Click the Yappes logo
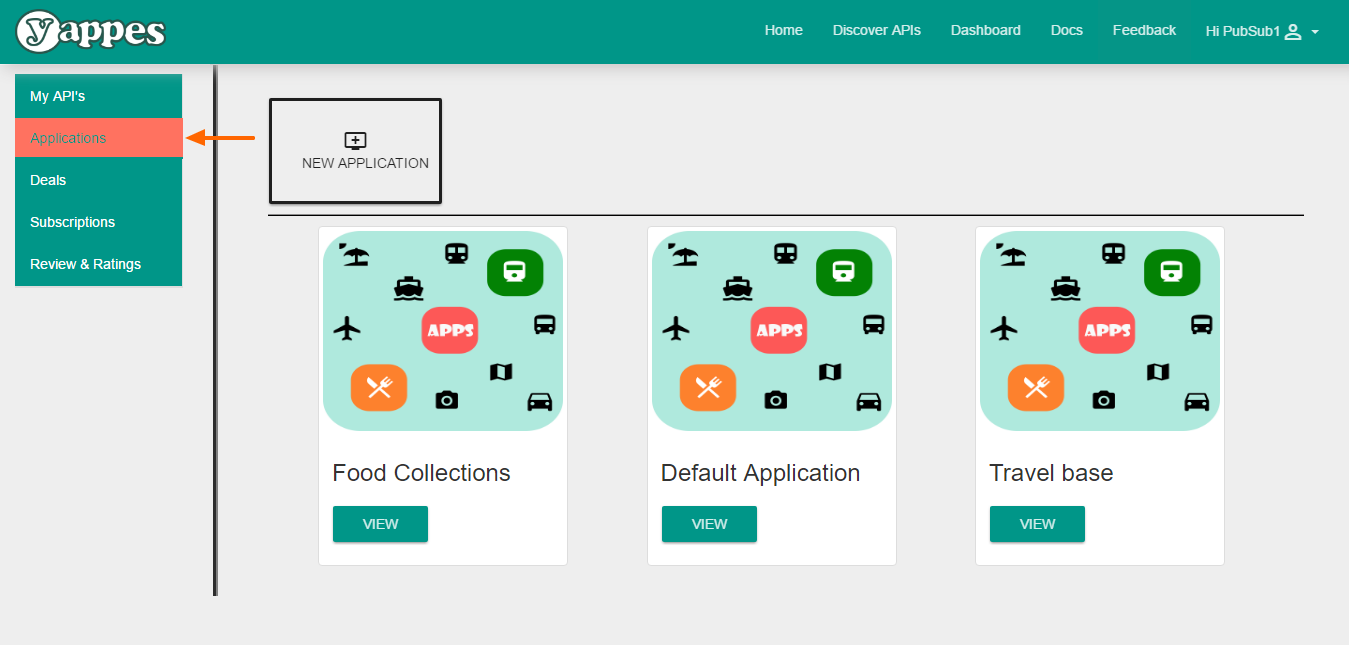The height and width of the screenshot is (645, 1349). click(x=91, y=31)
